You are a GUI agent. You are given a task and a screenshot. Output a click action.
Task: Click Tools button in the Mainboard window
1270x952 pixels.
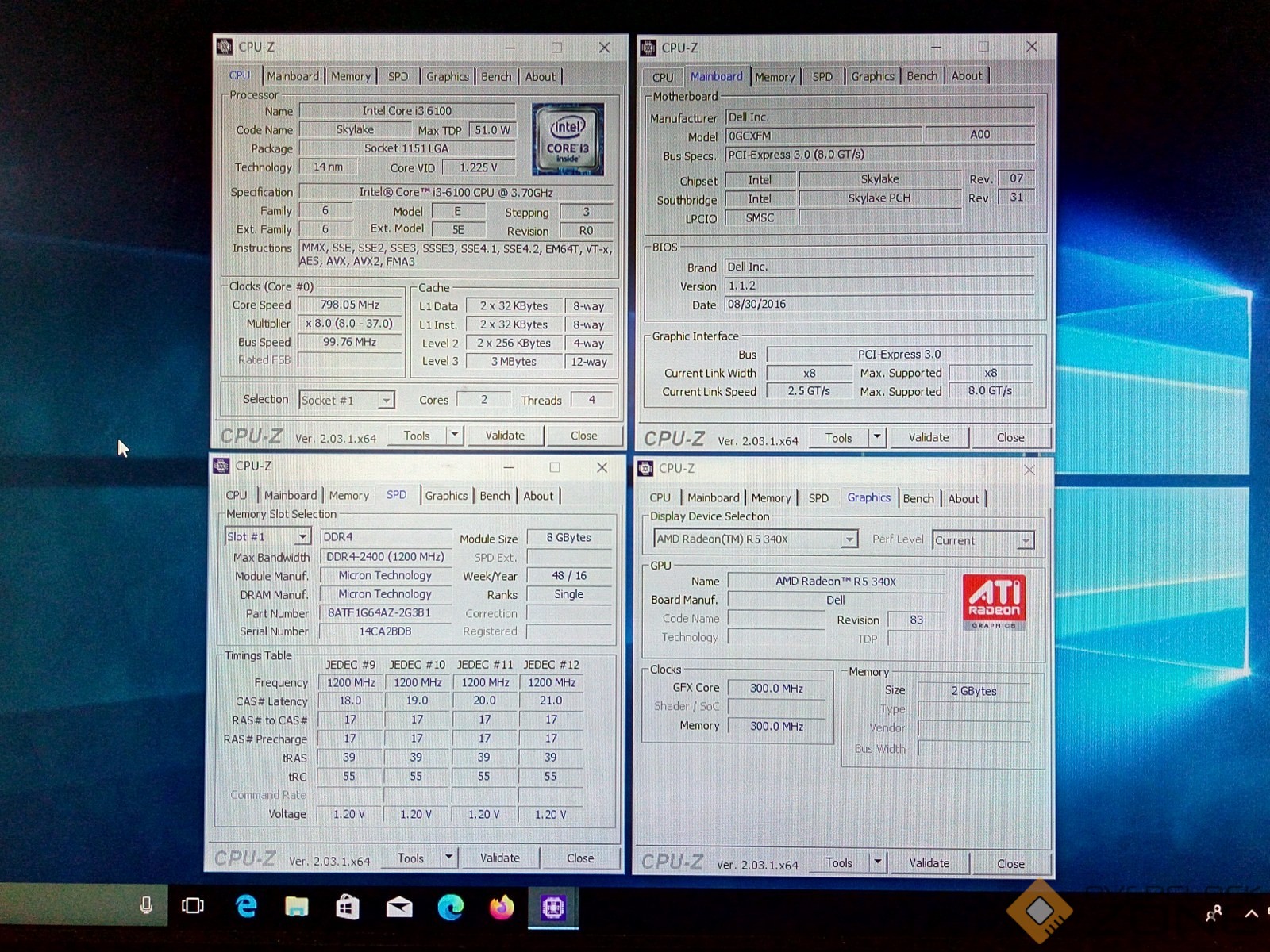[839, 437]
